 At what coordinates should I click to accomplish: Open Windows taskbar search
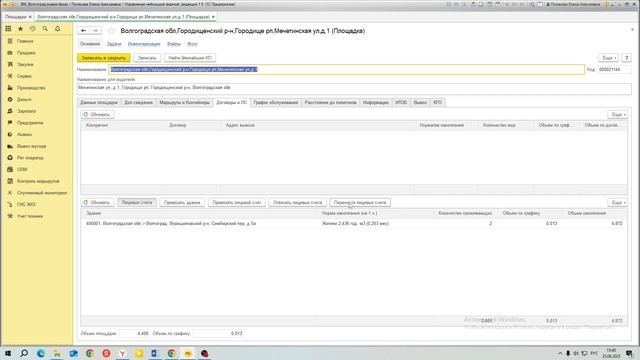click(x=24, y=353)
